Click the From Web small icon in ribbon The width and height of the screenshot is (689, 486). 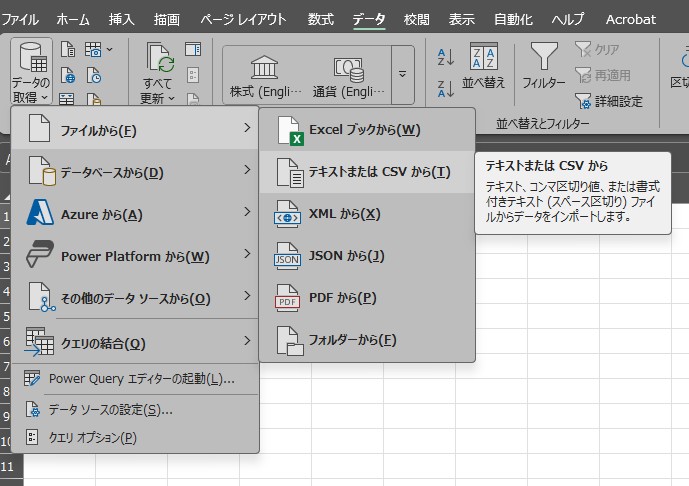click(x=68, y=75)
